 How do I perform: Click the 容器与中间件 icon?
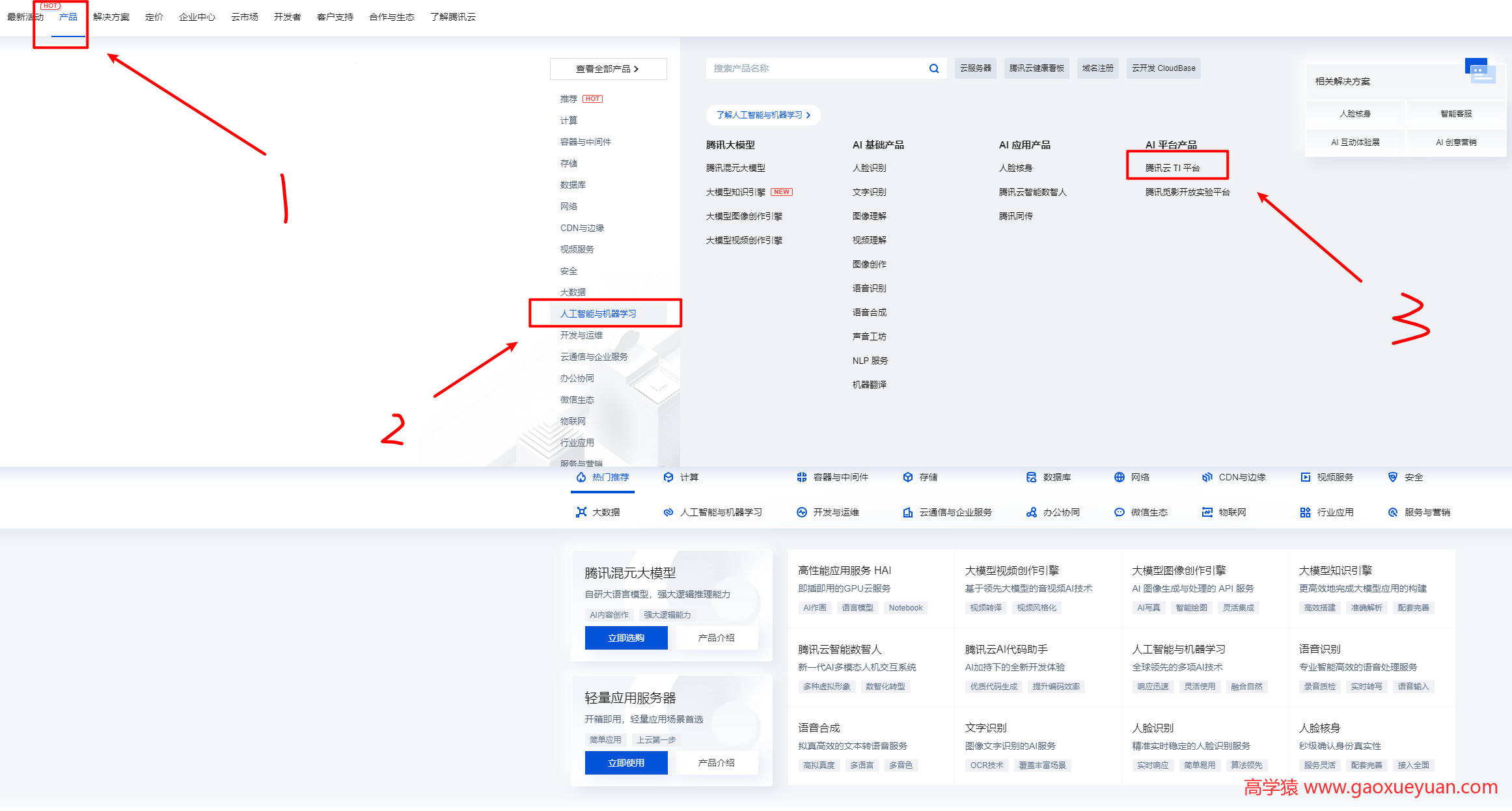pos(802,477)
